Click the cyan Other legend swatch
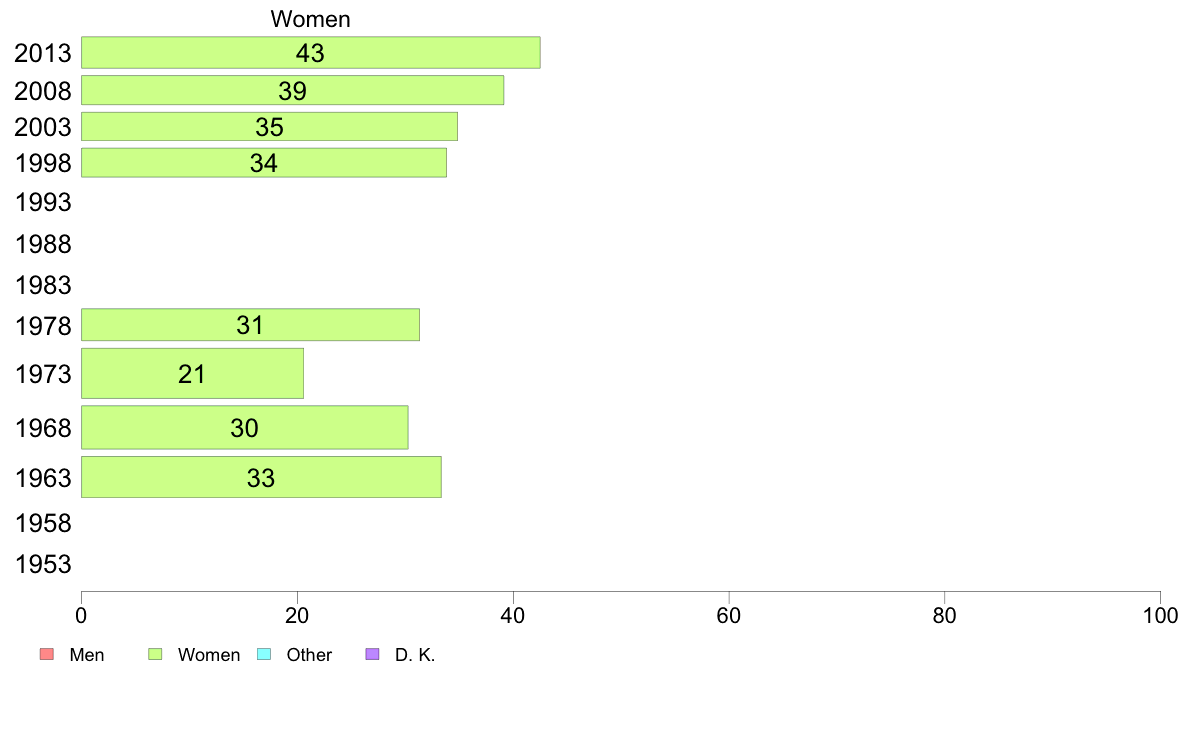 pos(264,654)
